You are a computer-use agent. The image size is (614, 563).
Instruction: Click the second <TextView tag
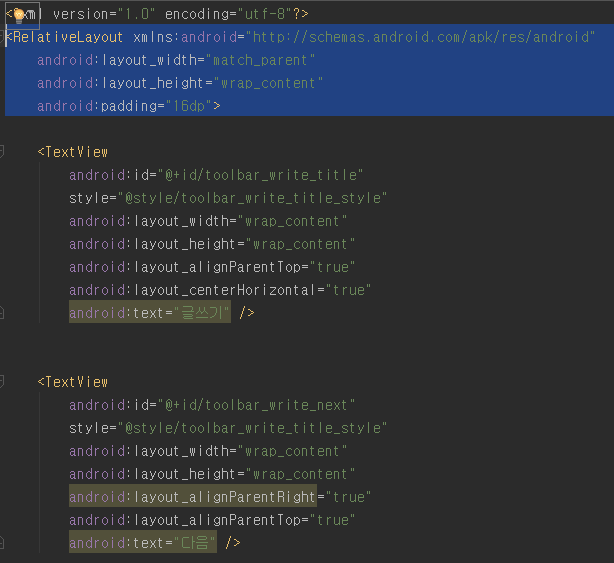pos(72,382)
